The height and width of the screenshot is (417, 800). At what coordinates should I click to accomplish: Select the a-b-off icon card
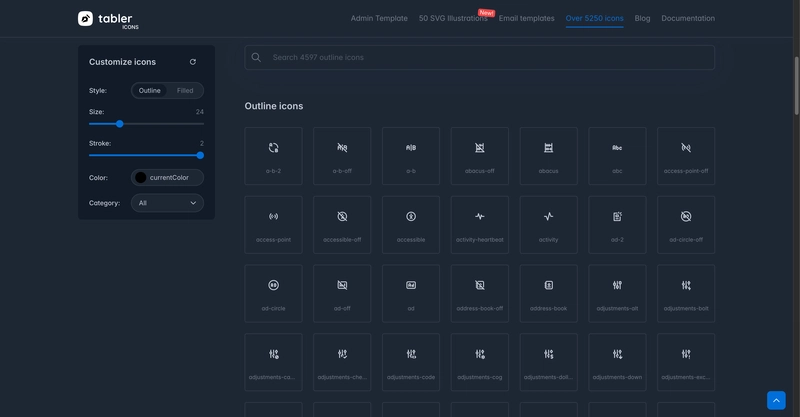click(342, 156)
